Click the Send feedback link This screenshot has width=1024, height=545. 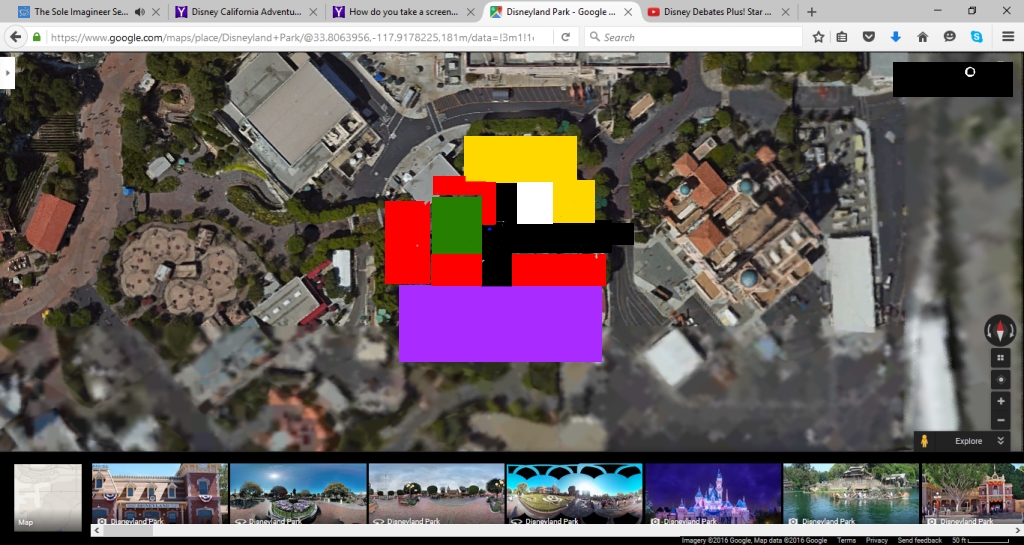tap(920, 540)
